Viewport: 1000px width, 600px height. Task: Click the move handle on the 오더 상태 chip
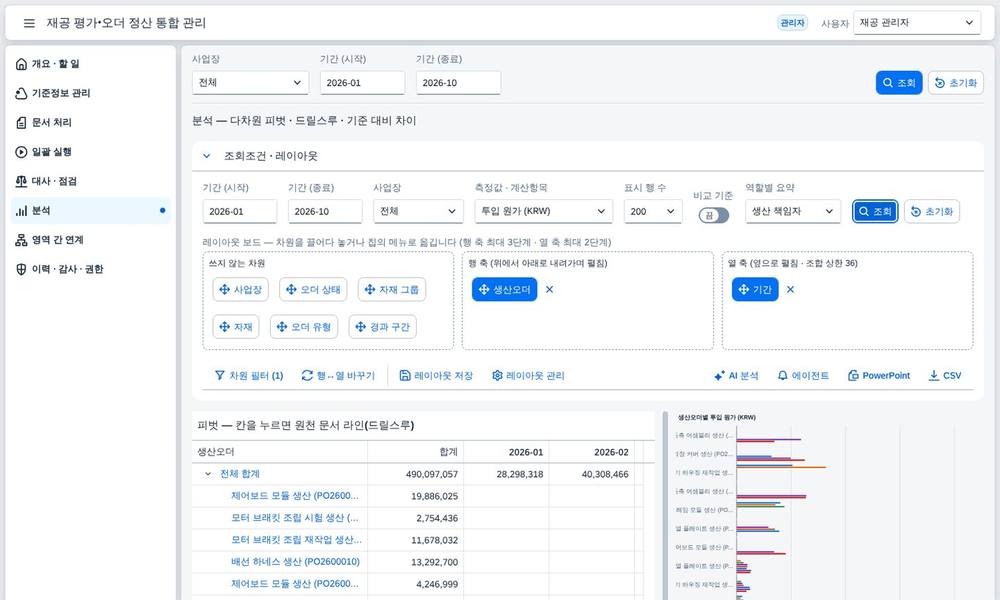click(x=291, y=289)
